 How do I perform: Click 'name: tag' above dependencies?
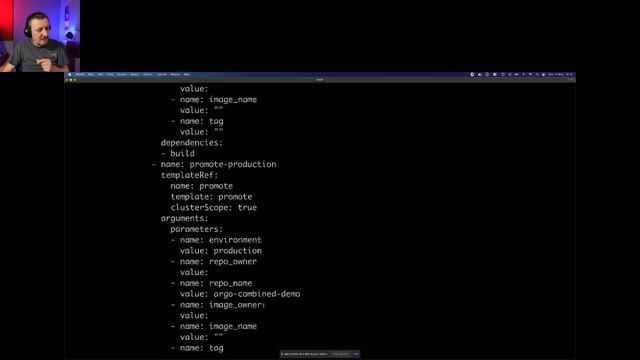pyautogui.click(x=197, y=121)
